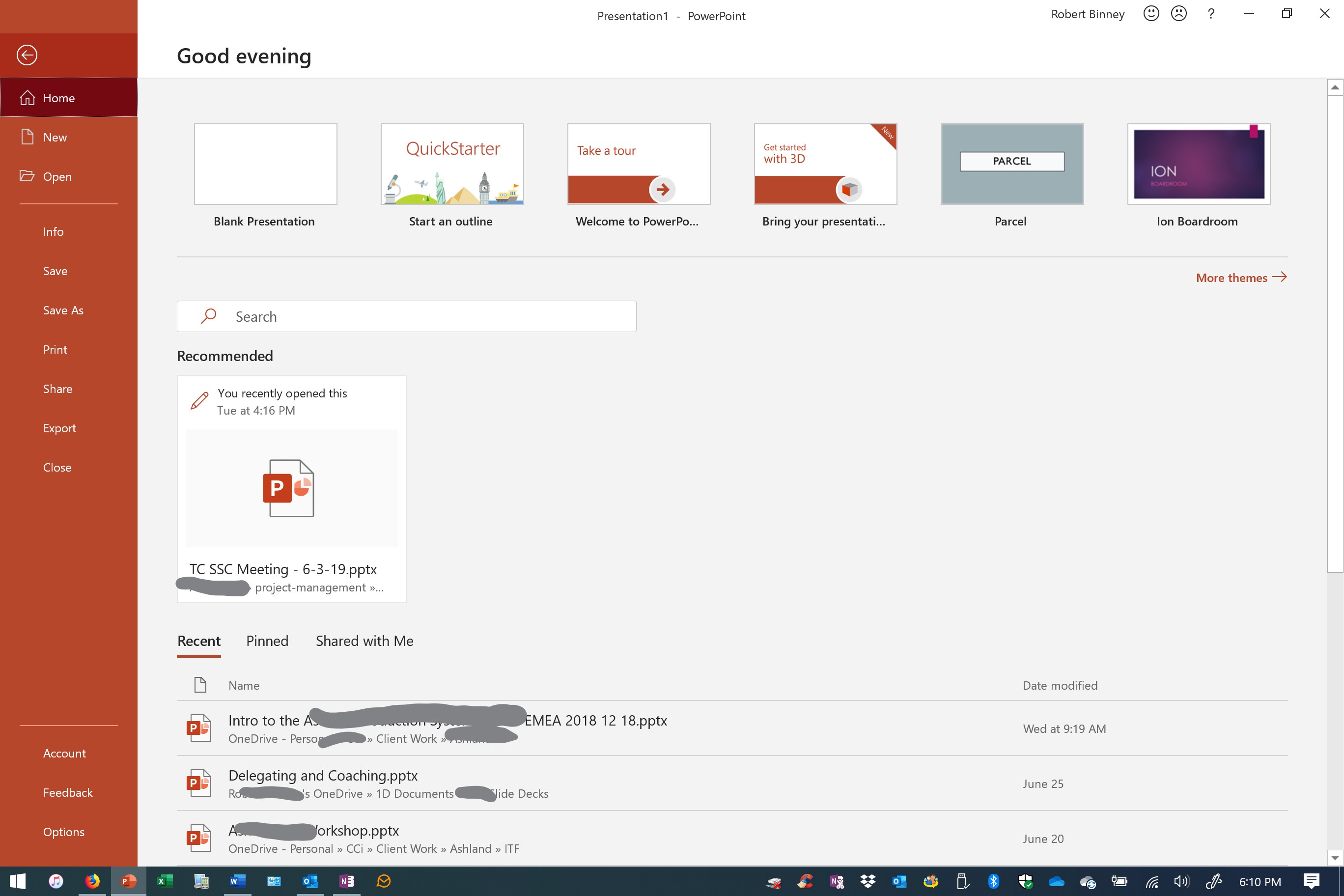Click the frown face feedback icon
Image resolution: width=1344 pixels, height=896 pixels.
[x=1178, y=14]
